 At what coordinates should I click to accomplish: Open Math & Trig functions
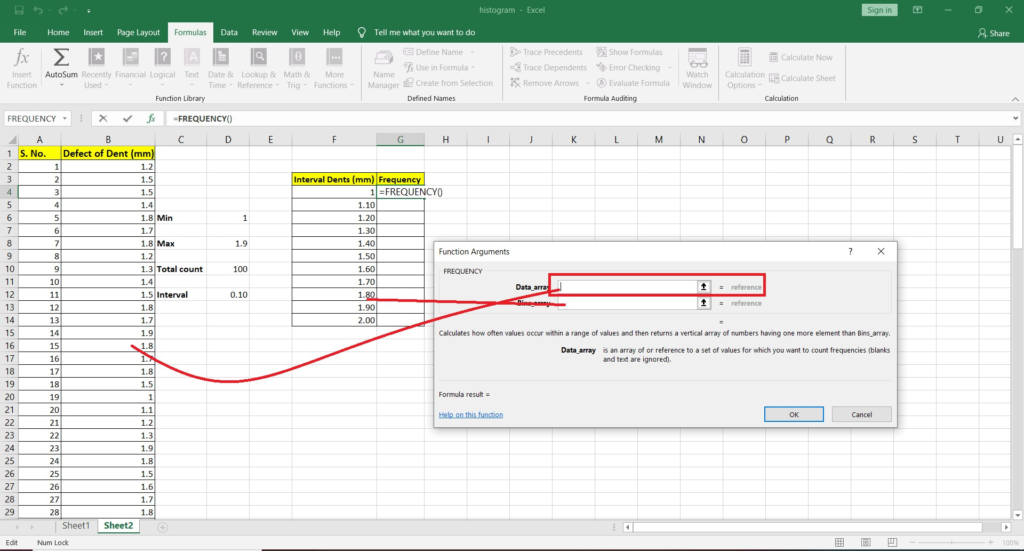pyautogui.click(x=296, y=68)
